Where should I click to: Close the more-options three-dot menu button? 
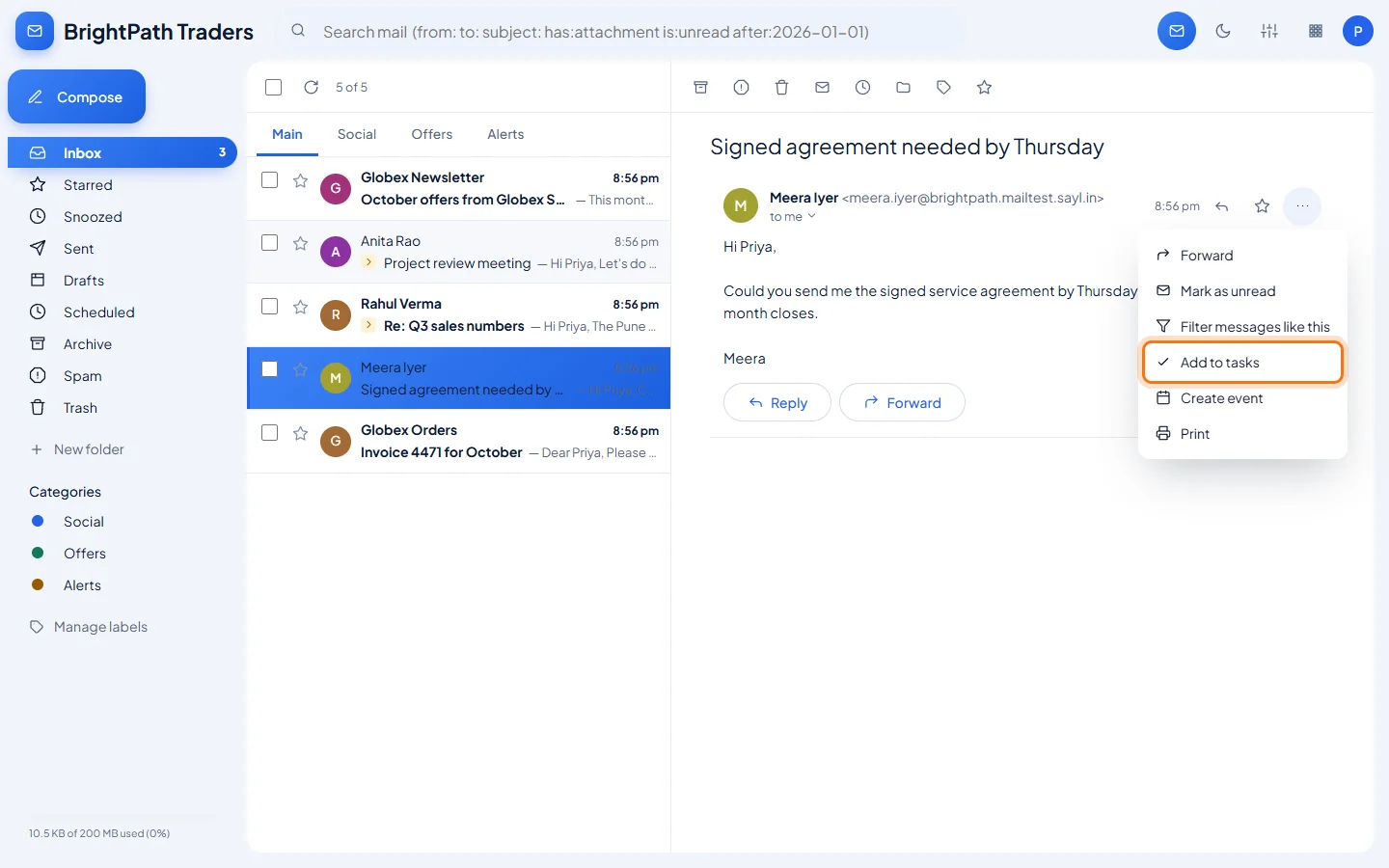[1302, 206]
